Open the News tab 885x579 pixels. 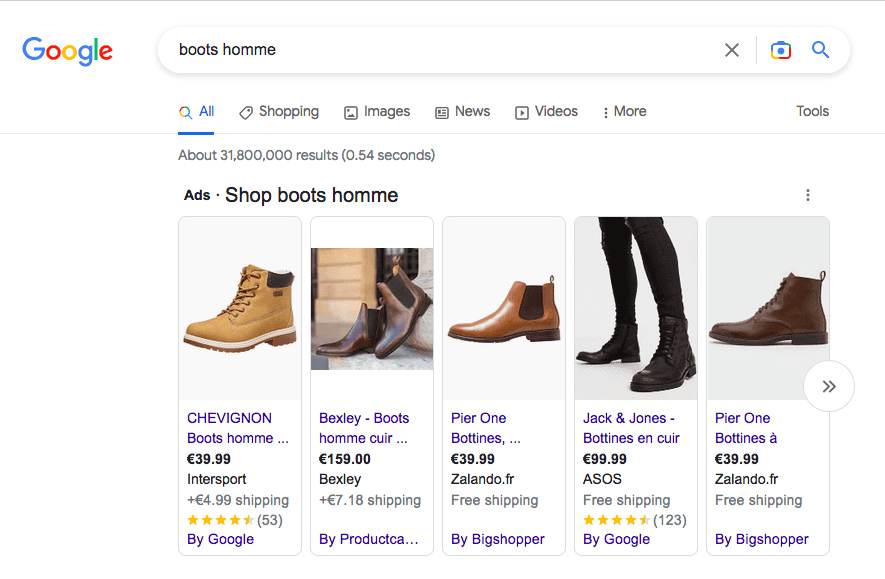point(462,112)
